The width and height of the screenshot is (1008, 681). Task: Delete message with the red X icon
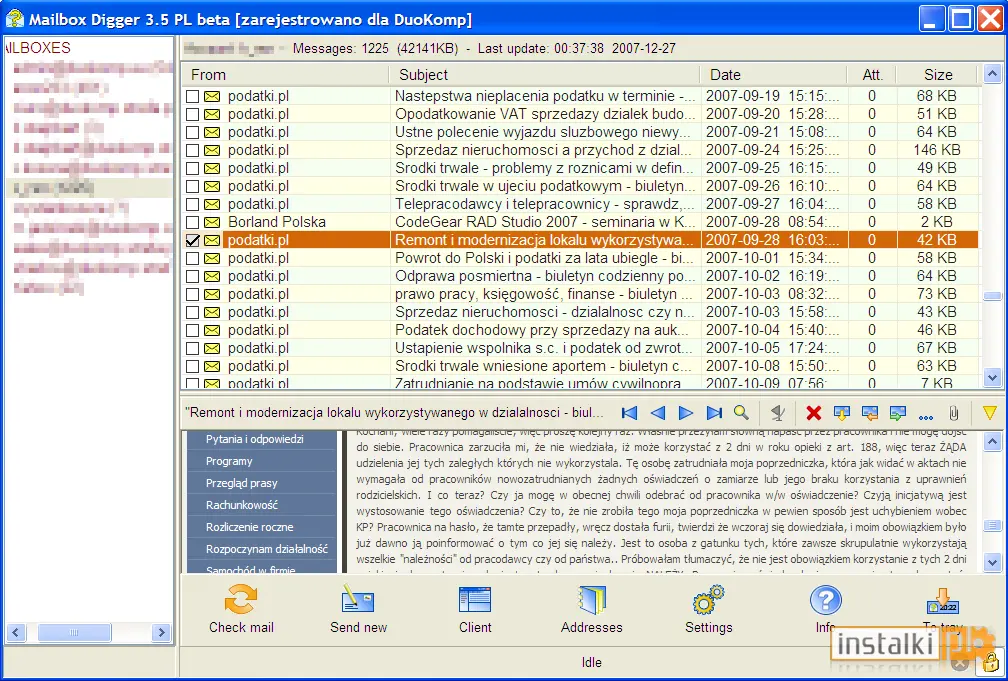(x=813, y=413)
